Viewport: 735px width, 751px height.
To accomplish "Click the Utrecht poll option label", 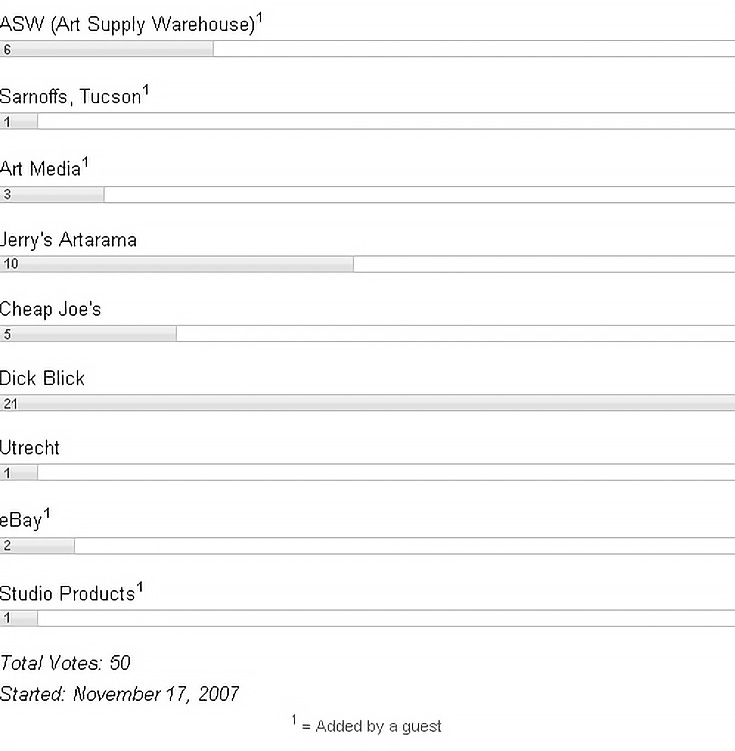I will [x=30, y=448].
